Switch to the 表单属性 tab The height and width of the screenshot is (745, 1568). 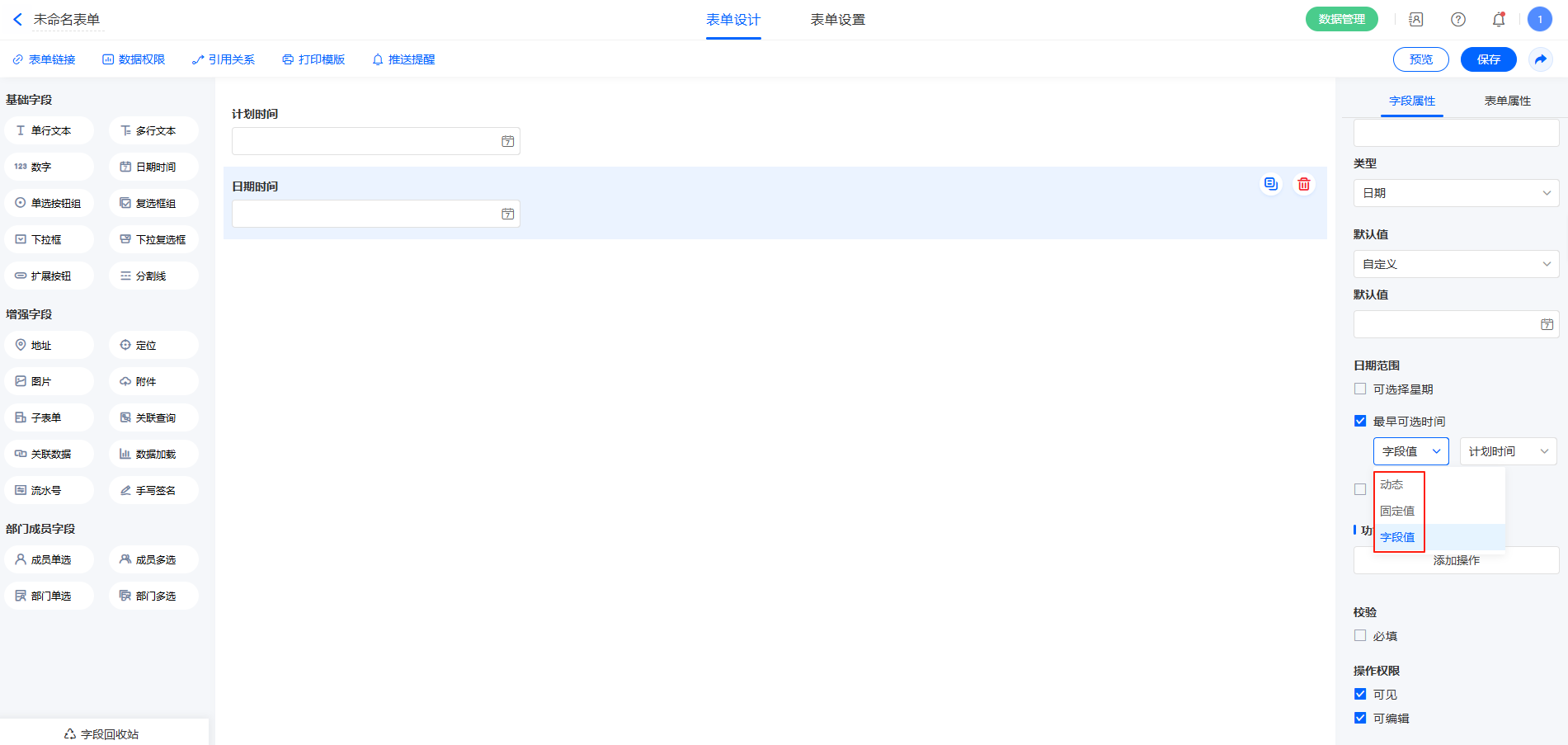point(1507,101)
